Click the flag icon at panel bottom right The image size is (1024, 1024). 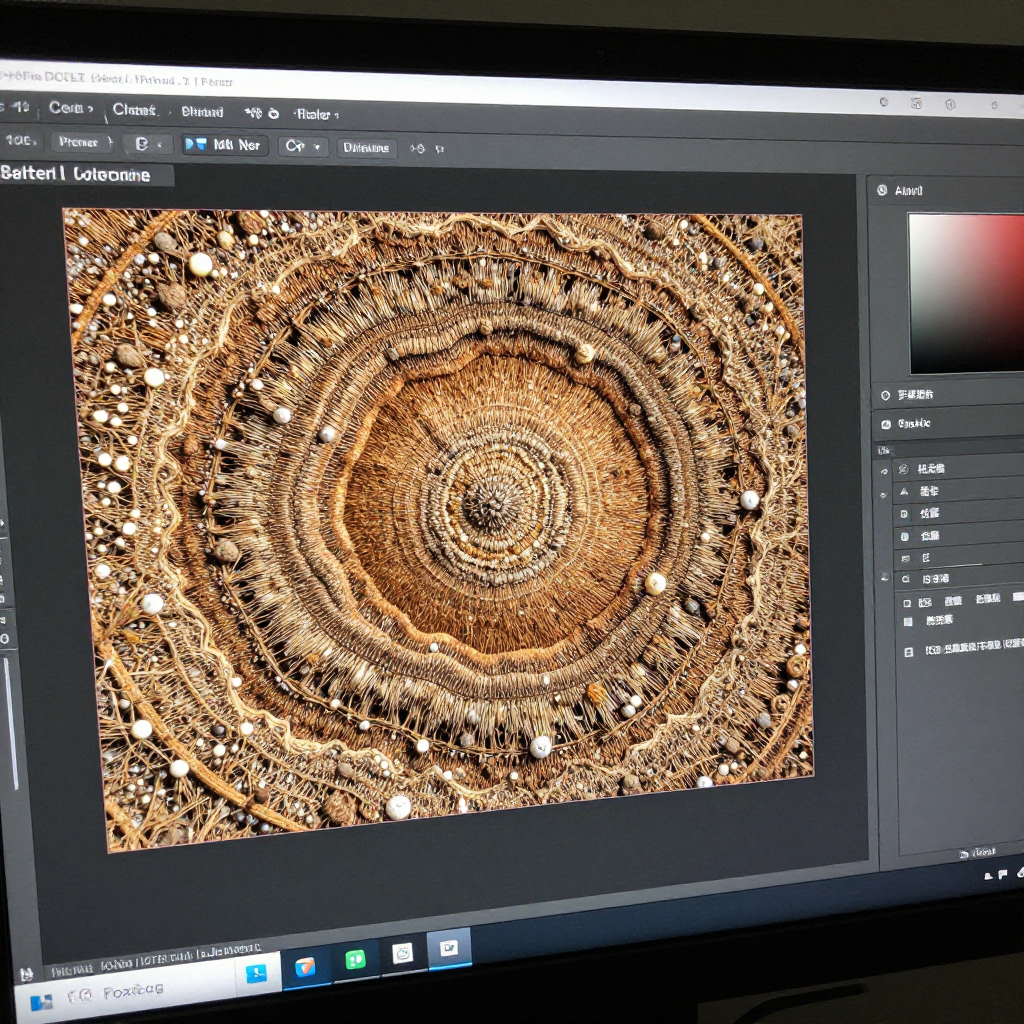1003,874
